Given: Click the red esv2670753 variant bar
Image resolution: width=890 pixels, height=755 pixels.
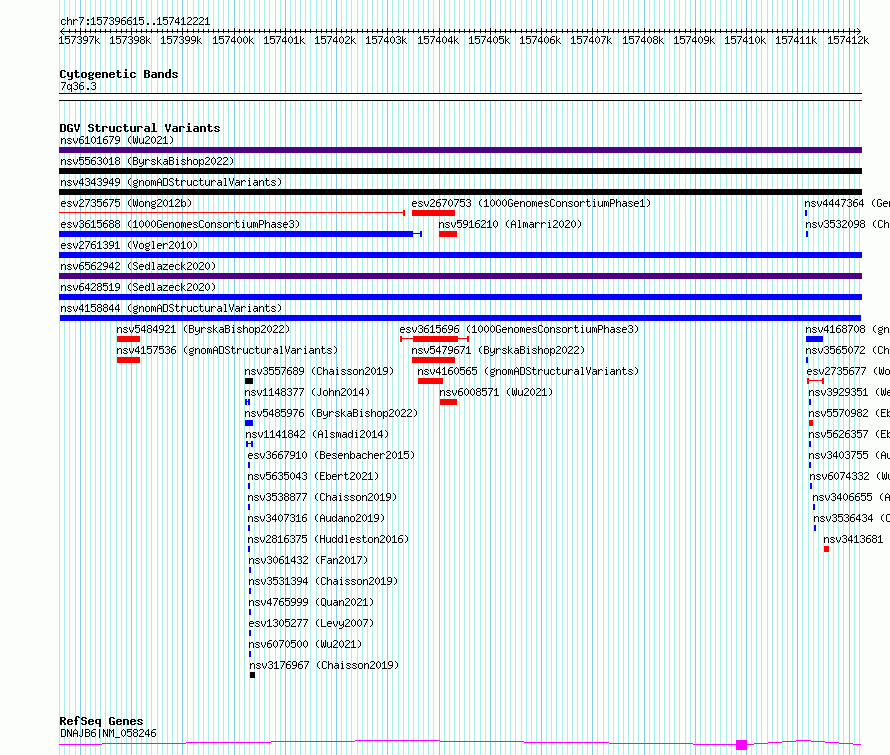Looking at the screenshot, I should tap(433, 213).
